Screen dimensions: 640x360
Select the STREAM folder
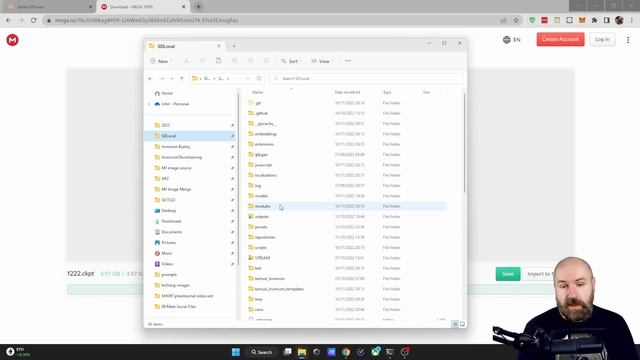tap(262, 258)
